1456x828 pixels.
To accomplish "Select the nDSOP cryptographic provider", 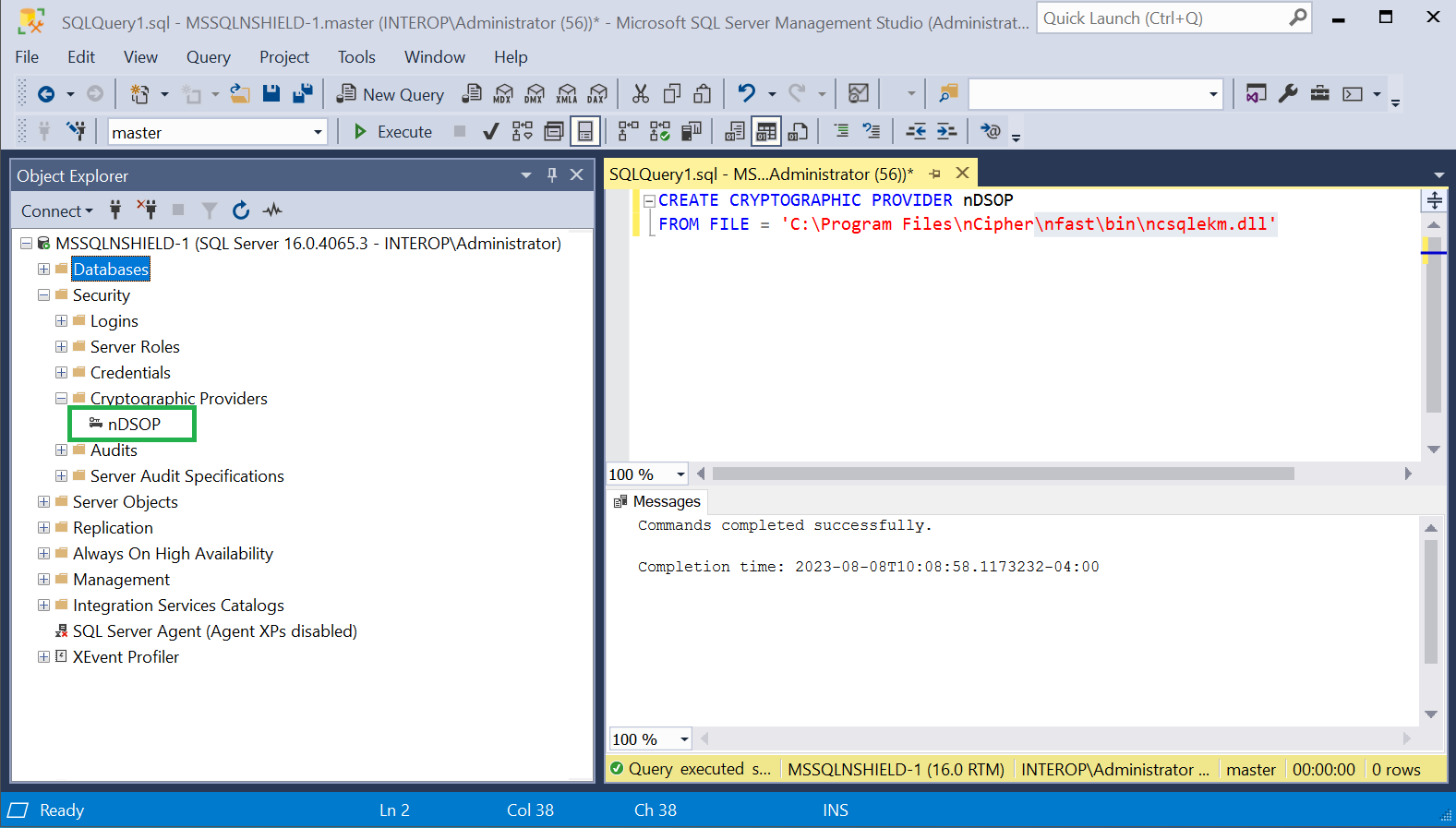I will 134,424.
